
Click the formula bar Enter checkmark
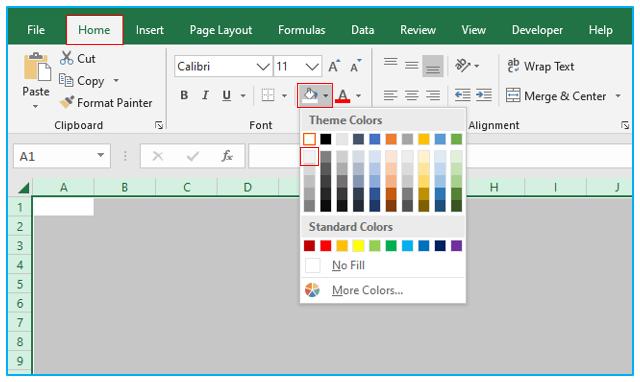click(193, 156)
